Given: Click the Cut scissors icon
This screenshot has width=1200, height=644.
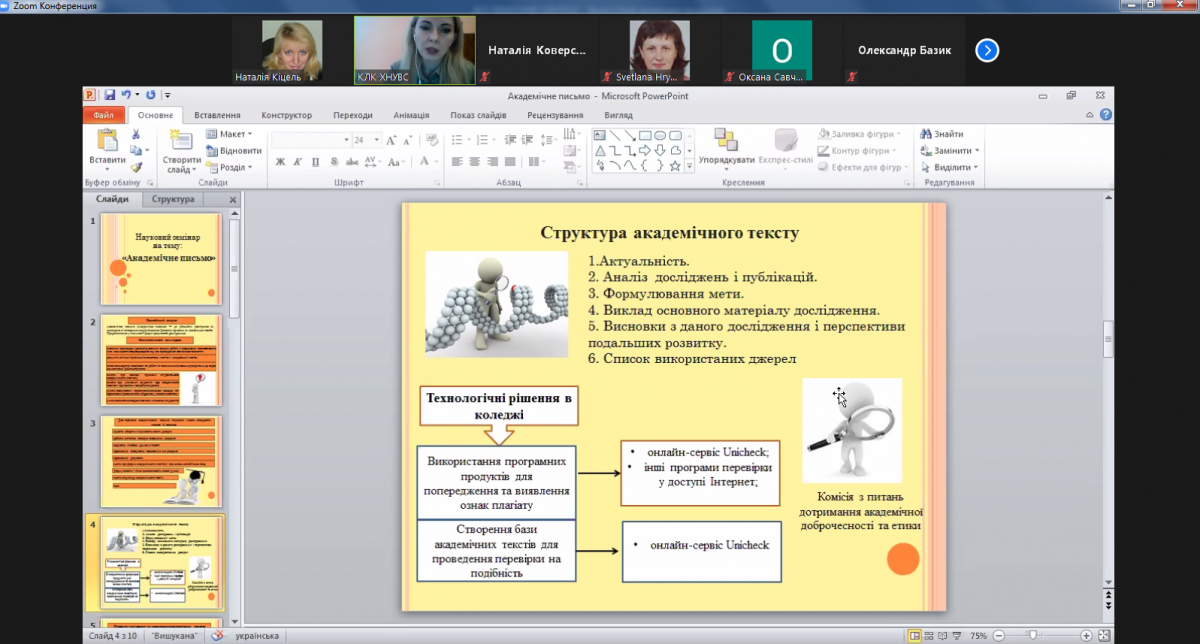Looking at the screenshot, I should (137, 134).
